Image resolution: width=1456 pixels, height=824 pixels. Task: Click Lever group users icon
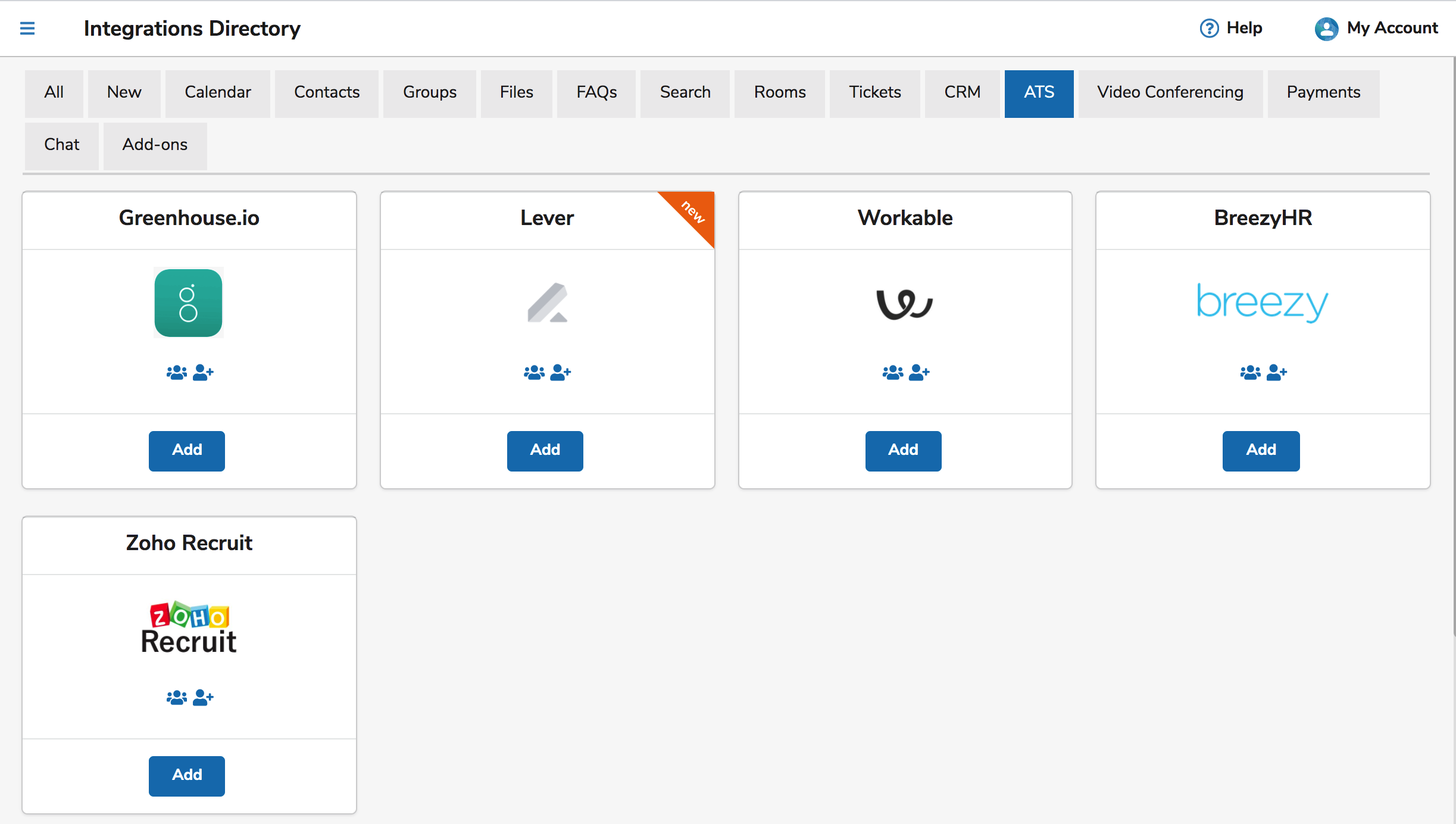(535, 373)
